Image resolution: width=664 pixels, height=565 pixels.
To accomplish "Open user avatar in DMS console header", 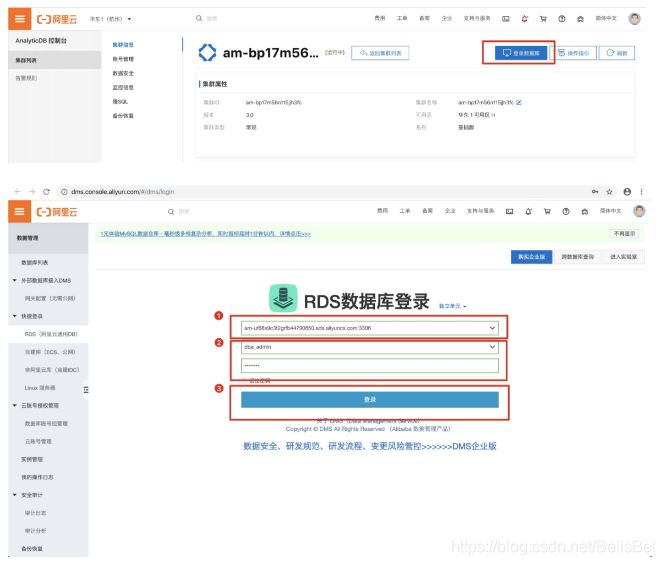I will 639,211.
